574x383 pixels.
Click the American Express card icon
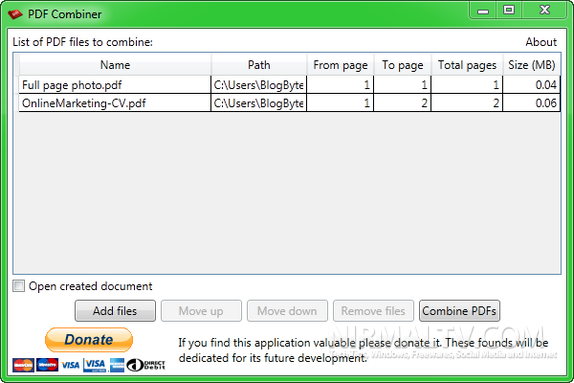point(117,365)
